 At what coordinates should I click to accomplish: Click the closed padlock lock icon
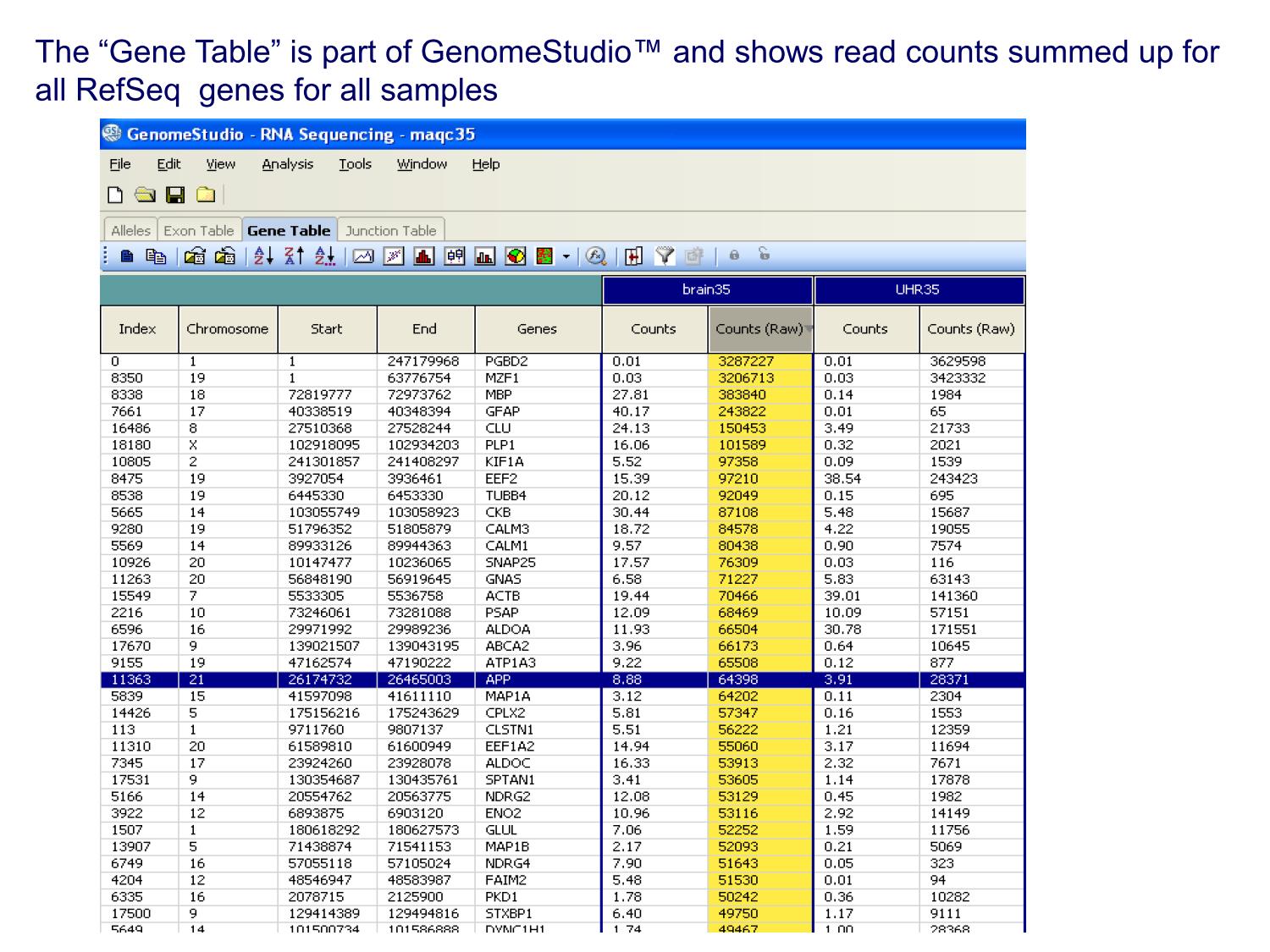(x=734, y=255)
